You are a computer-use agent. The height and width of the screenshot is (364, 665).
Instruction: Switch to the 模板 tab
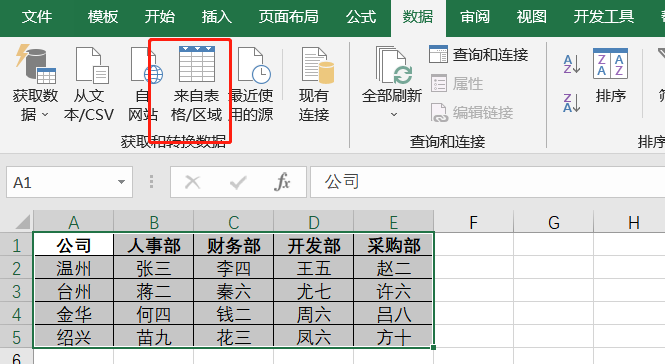pos(103,17)
